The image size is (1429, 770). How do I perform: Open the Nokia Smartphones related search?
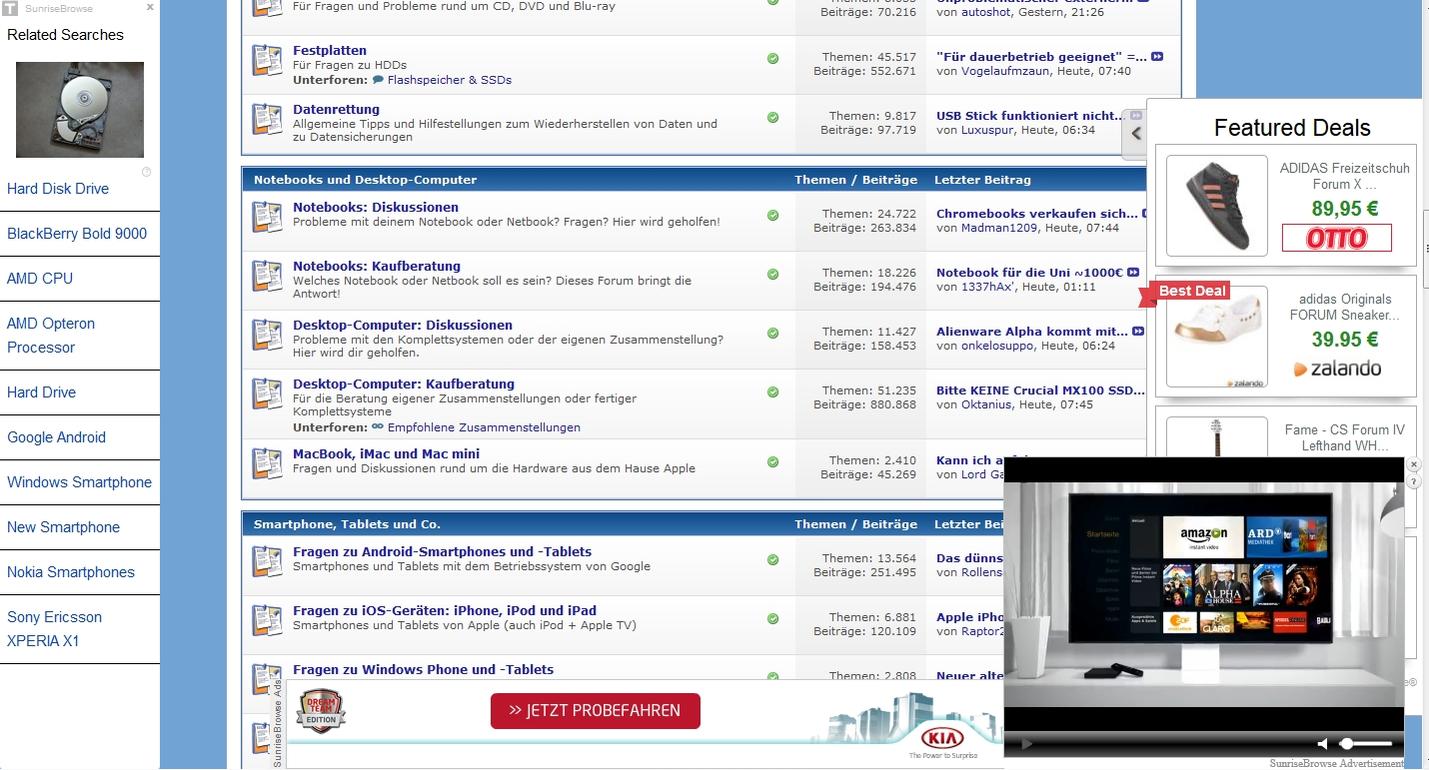[71, 573]
